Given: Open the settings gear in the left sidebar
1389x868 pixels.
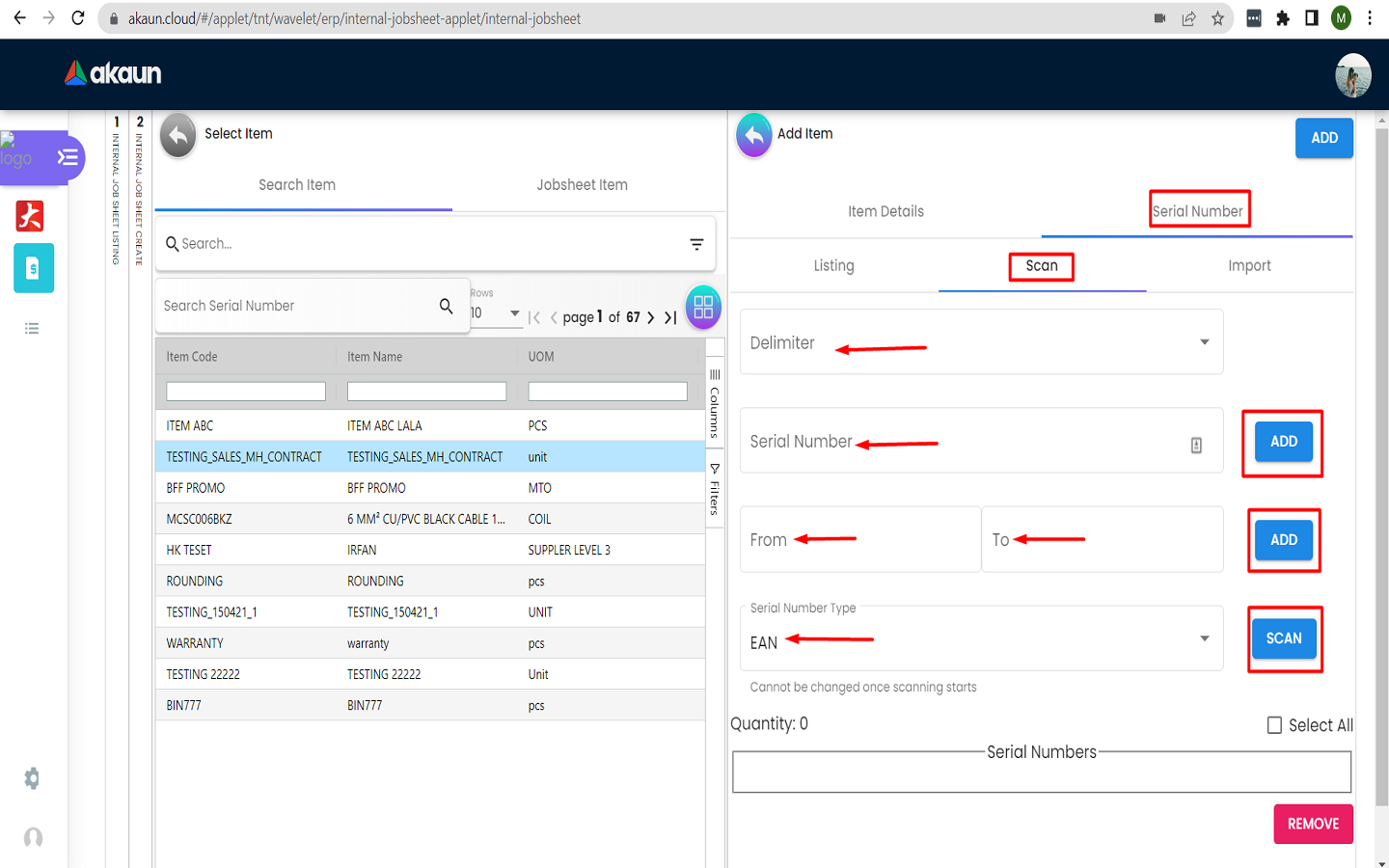Looking at the screenshot, I should point(32,778).
